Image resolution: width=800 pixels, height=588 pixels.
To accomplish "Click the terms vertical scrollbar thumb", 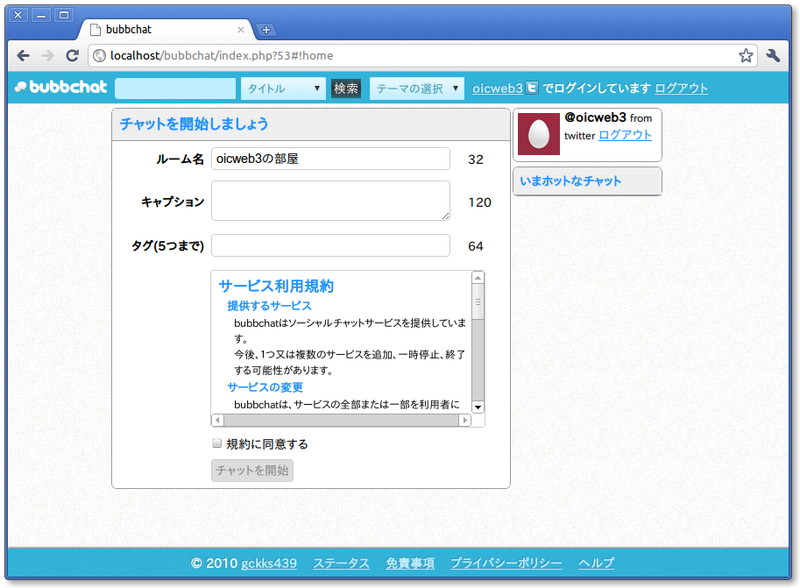I will [x=478, y=302].
